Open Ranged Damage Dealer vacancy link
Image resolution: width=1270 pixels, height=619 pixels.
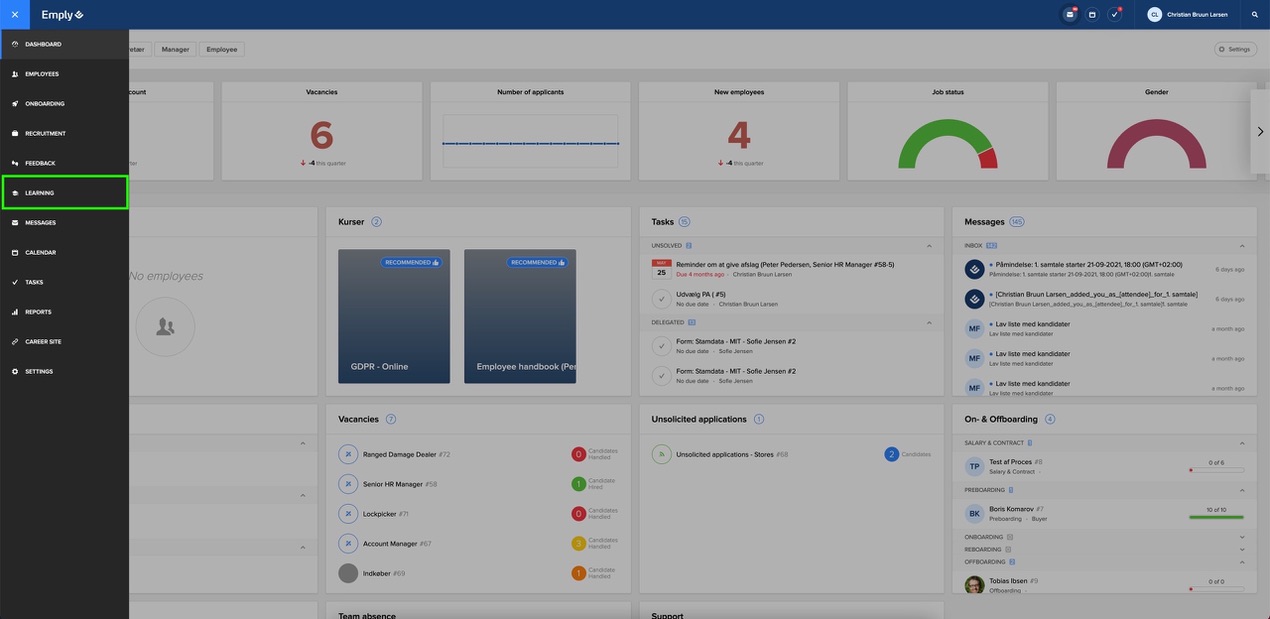(399, 454)
